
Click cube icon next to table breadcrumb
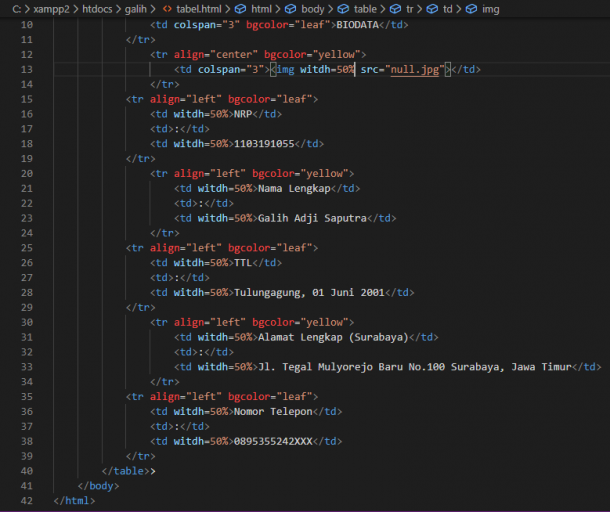[x=343, y=9]
